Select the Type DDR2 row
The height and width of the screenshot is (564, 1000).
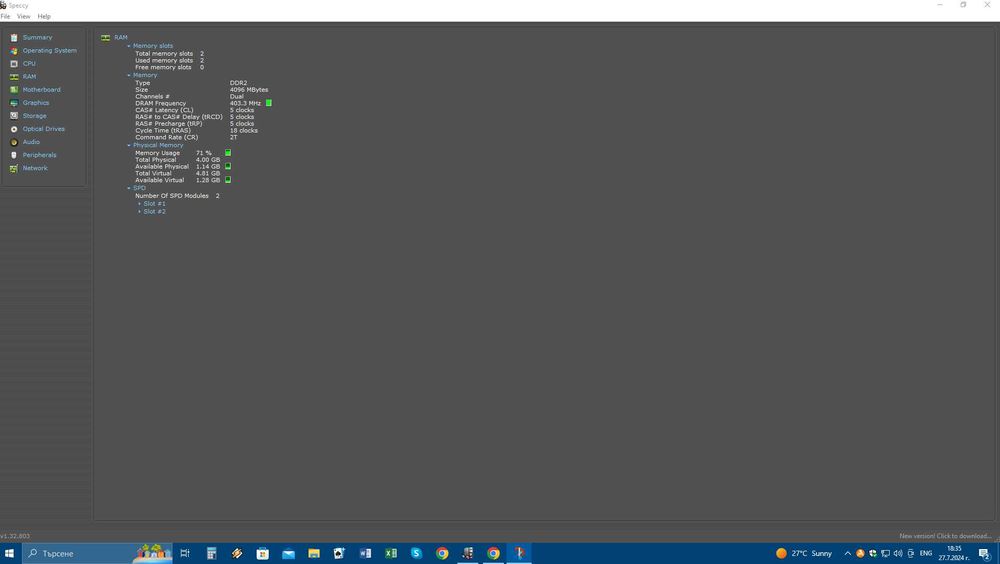click(x=191, y=83)
